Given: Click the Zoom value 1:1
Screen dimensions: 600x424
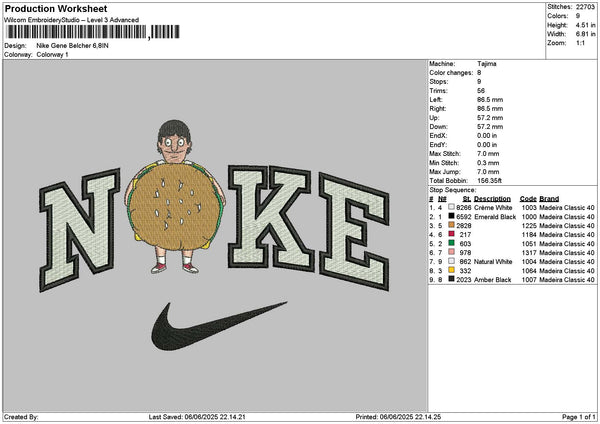Looking at the screenshot, I should coord(580,43).
